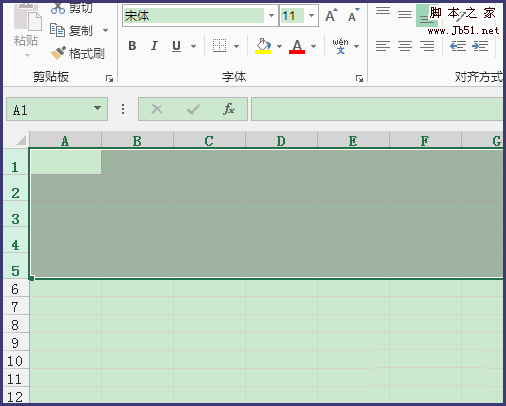Click formula bar resize dots handle

(123, 109)
